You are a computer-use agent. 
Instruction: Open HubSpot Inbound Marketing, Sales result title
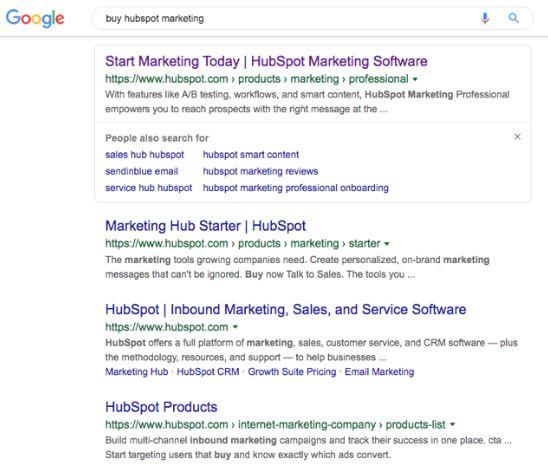pos(286,310)
